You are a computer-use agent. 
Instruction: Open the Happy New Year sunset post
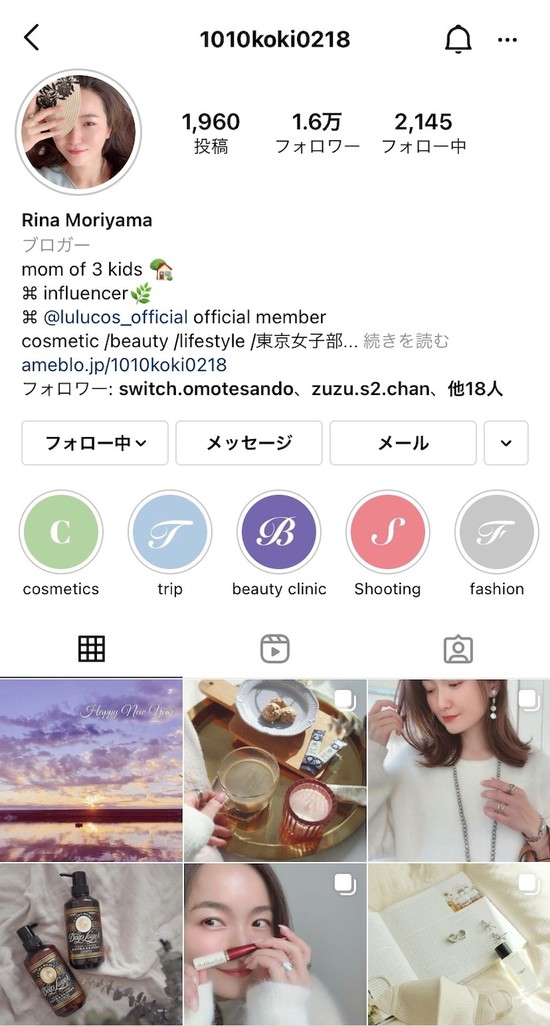click(x=91, y=770)
